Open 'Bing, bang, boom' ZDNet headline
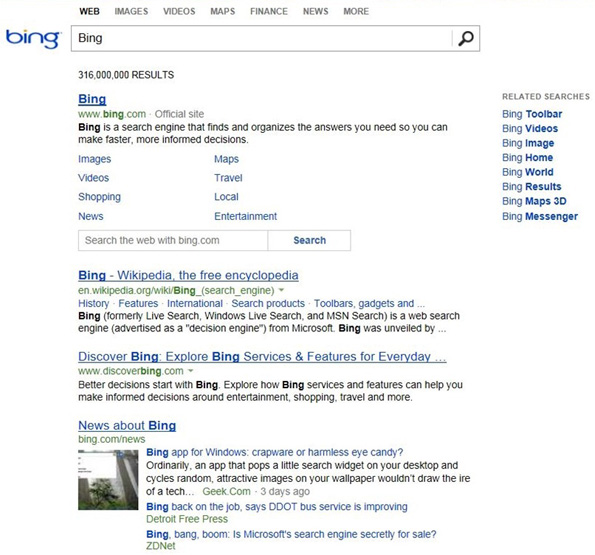595x555 pixels. coord(291,534)
